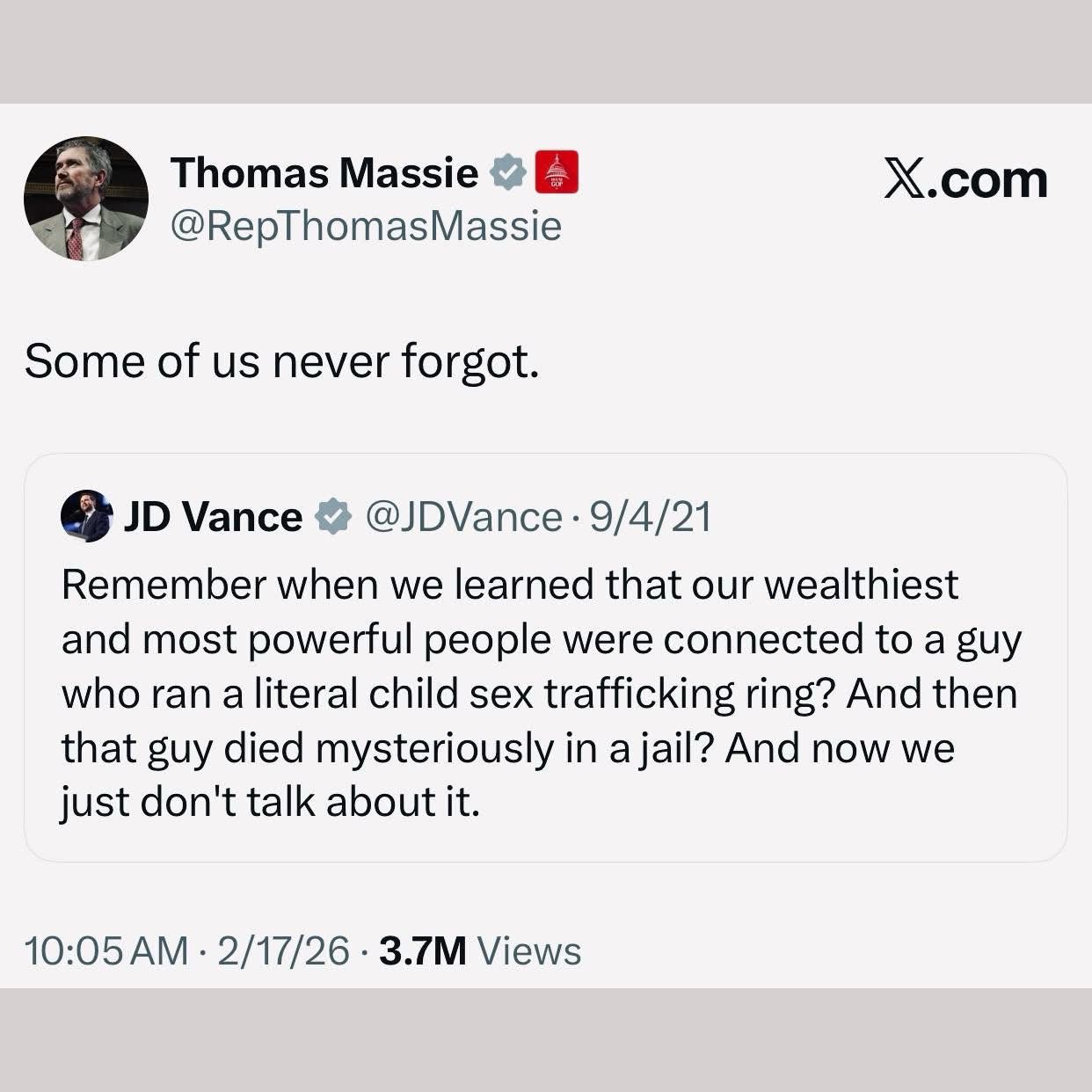Click the Views label
The image size is (1092, 1092).
tap(529, 950)
